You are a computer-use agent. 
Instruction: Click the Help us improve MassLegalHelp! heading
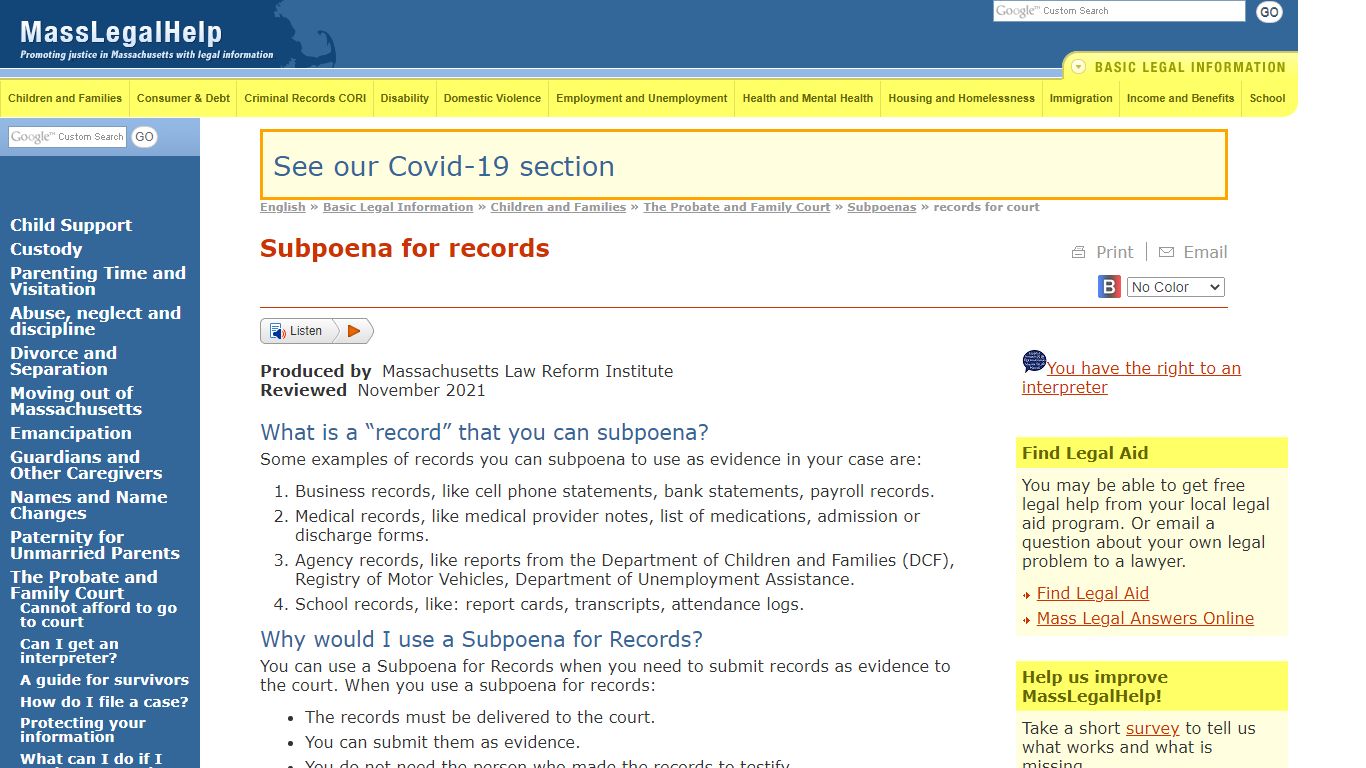[x=1095, y=687]
